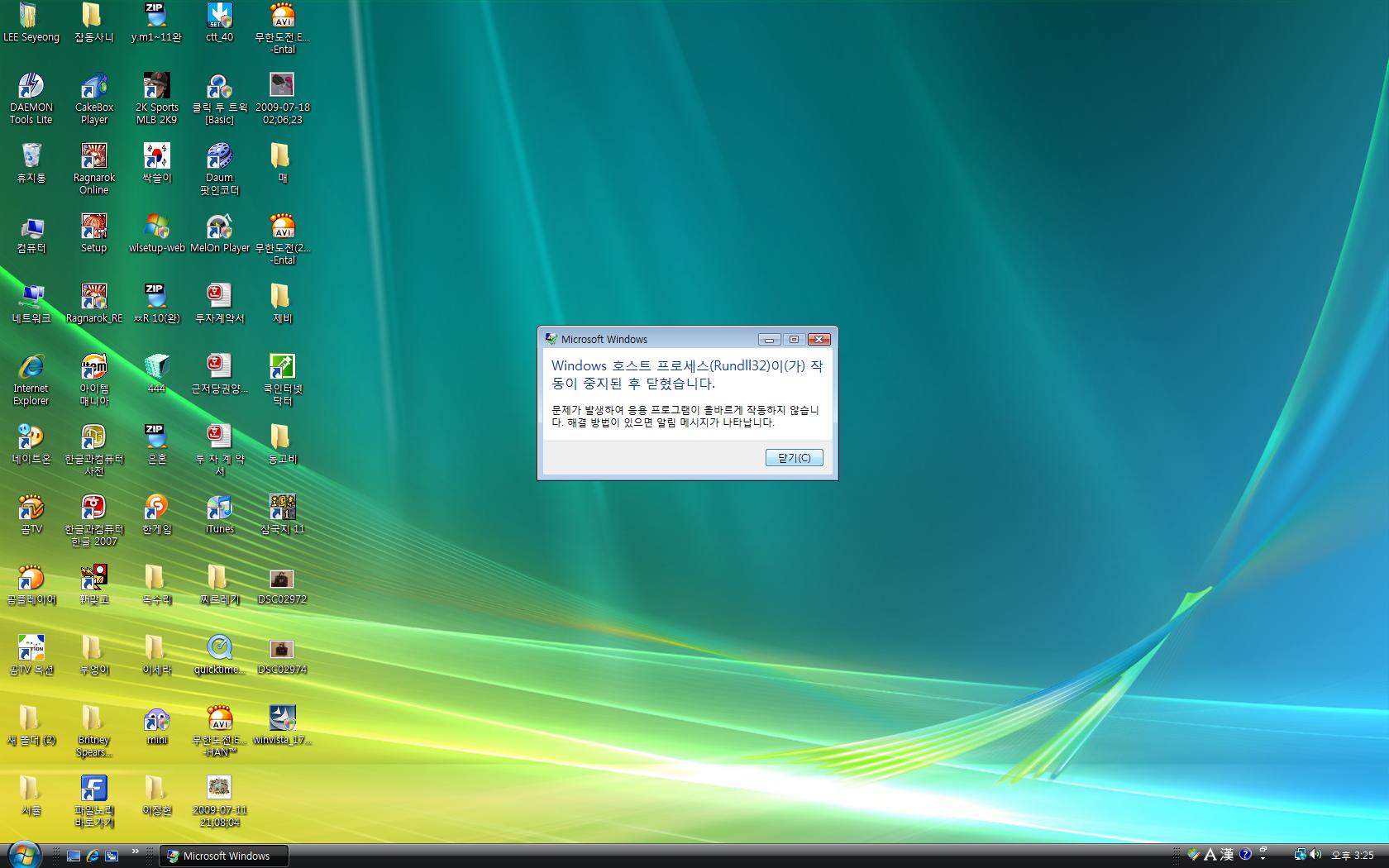
Task: Select the wlsetup-web installer icon
Action: [157, 233]
